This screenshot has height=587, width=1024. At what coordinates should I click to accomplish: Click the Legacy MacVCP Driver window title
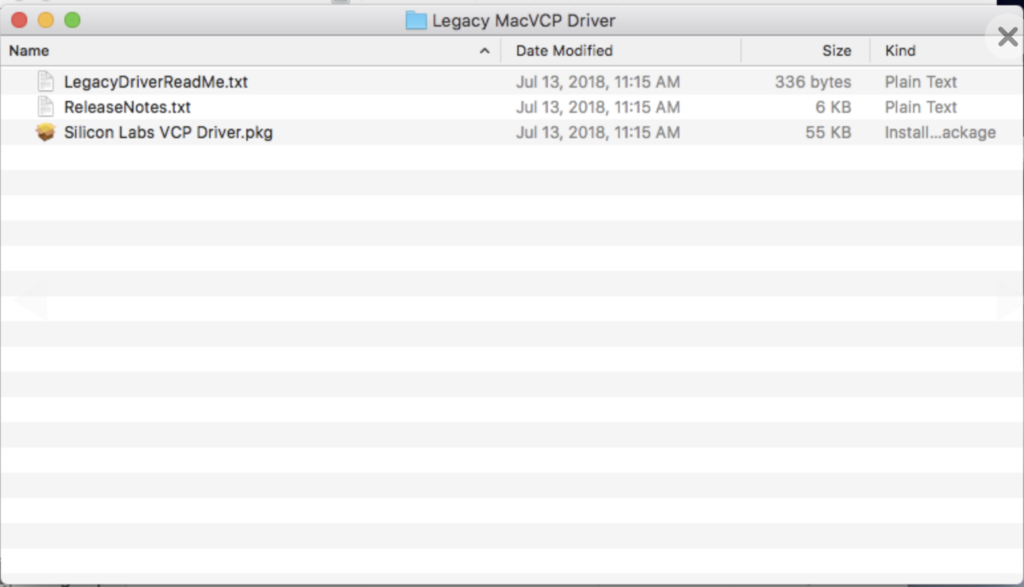click(x=523, y=21)
